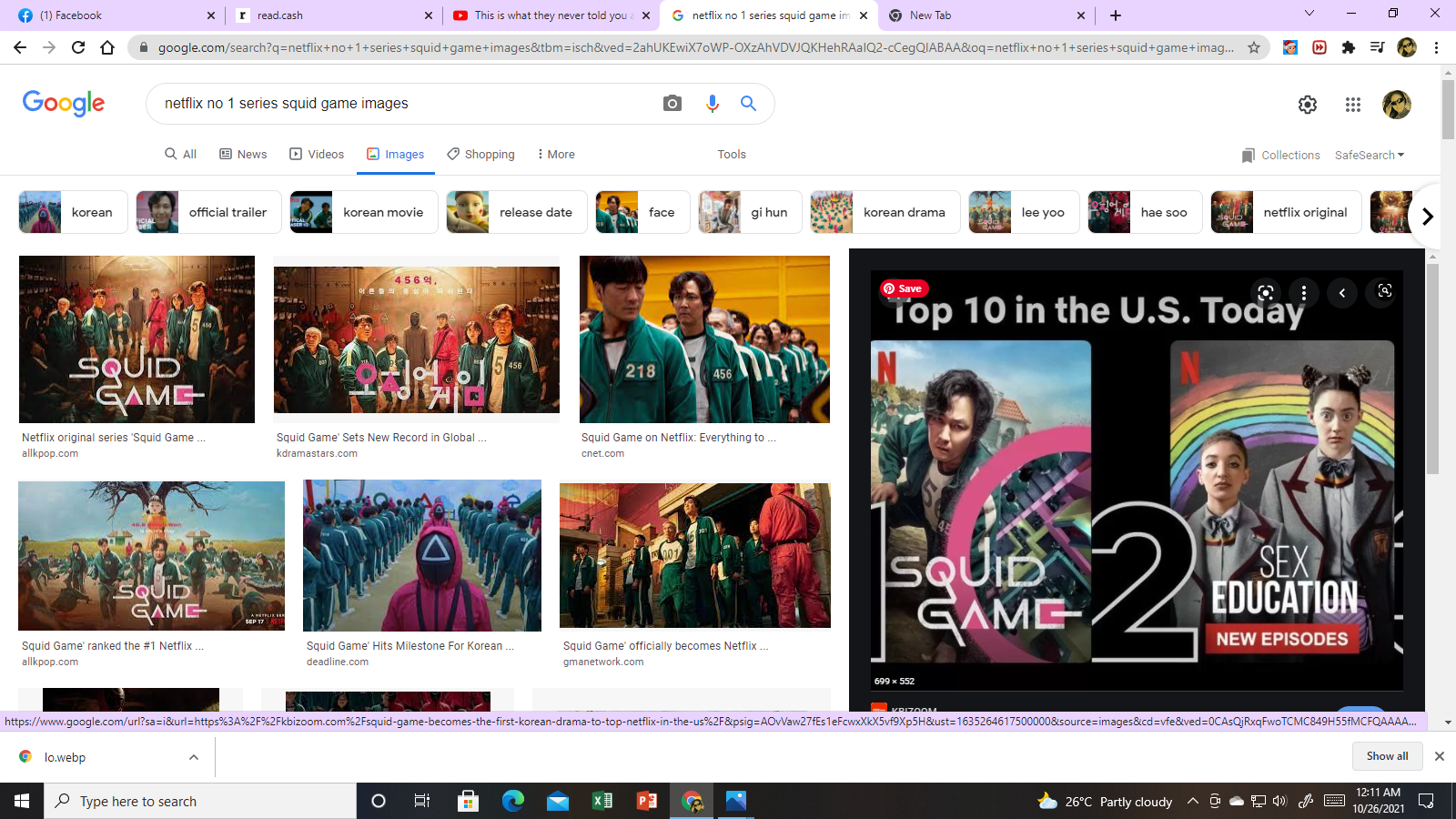
Task: Close the downloads bar
Action: coord(1440,756)
